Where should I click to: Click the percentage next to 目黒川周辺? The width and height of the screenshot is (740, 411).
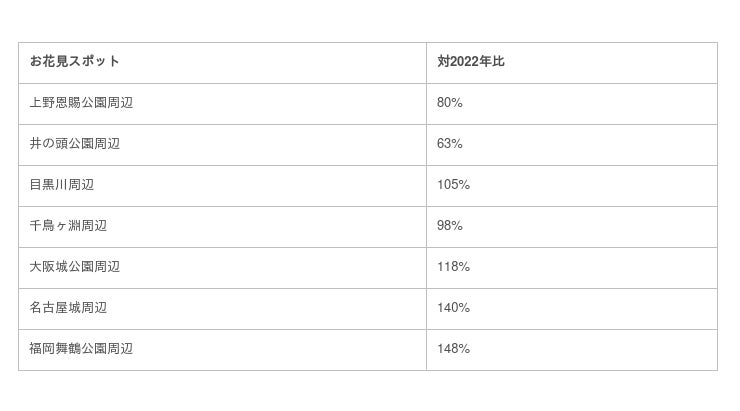click(x=453, y=185)
